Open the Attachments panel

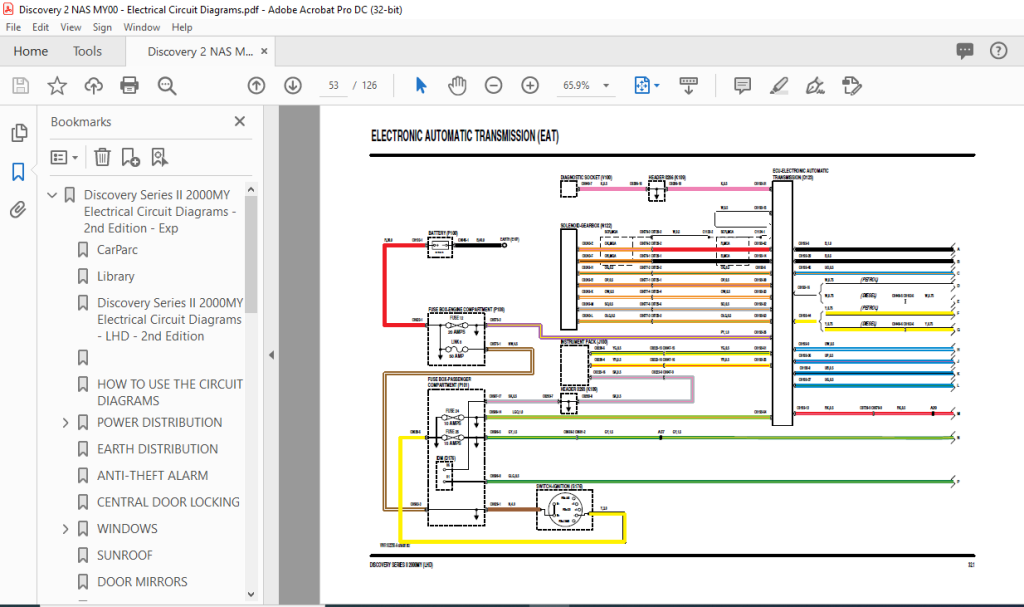tap(18, 209)
